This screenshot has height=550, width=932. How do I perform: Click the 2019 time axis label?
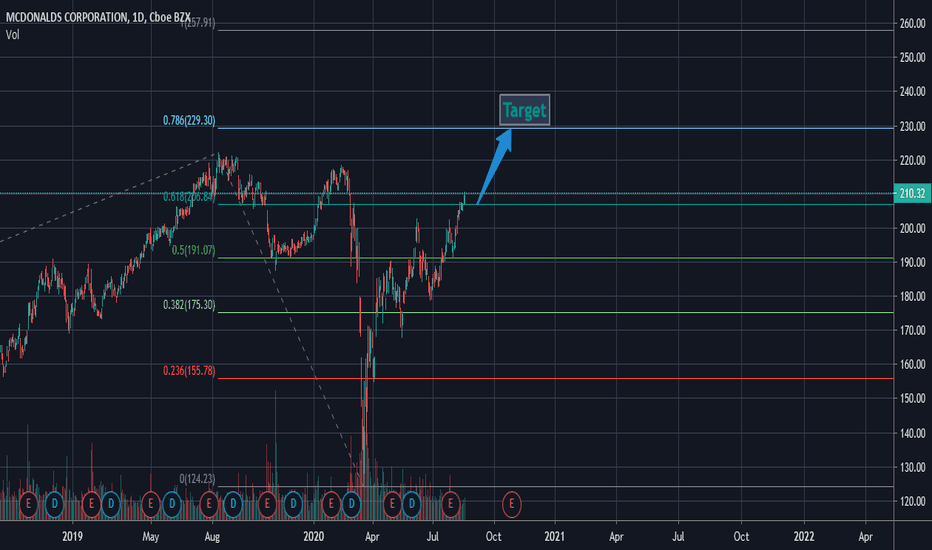[x=72, y=536]
